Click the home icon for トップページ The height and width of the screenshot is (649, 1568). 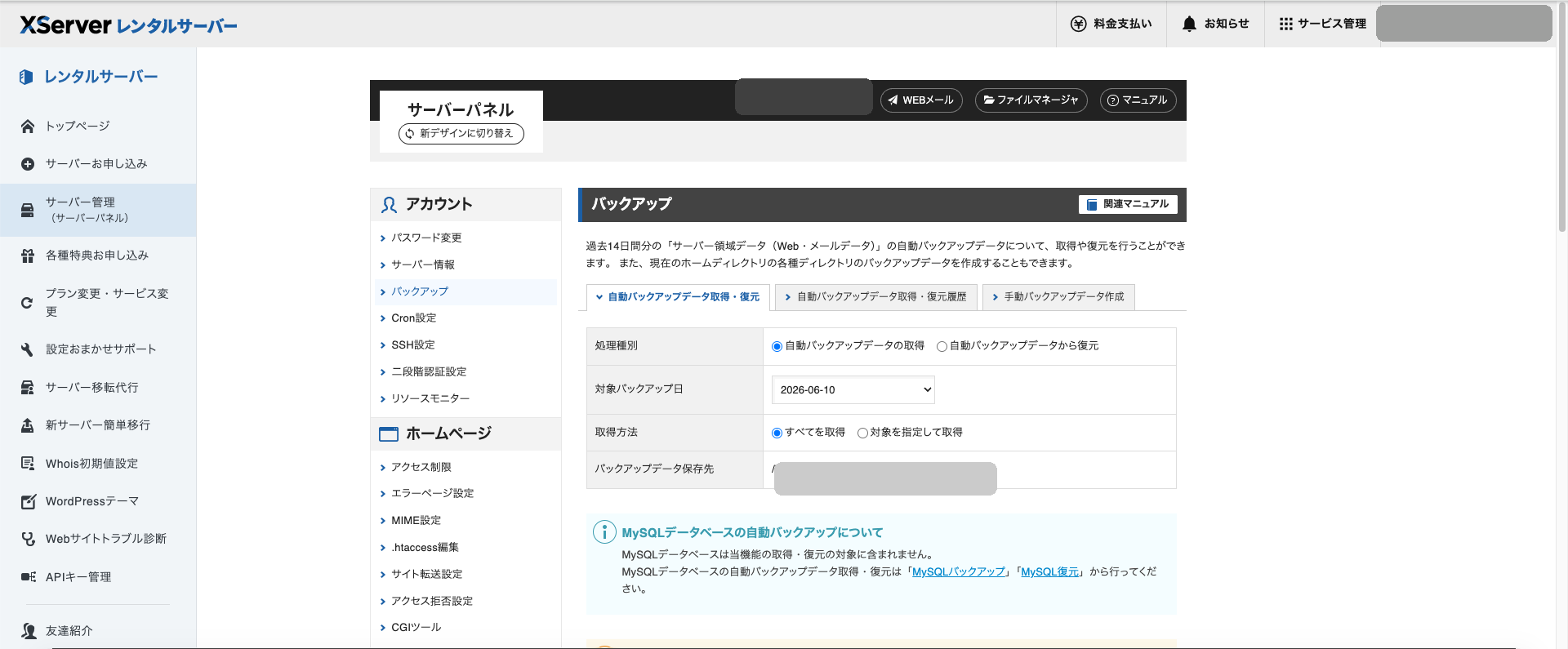click(28, 126)
